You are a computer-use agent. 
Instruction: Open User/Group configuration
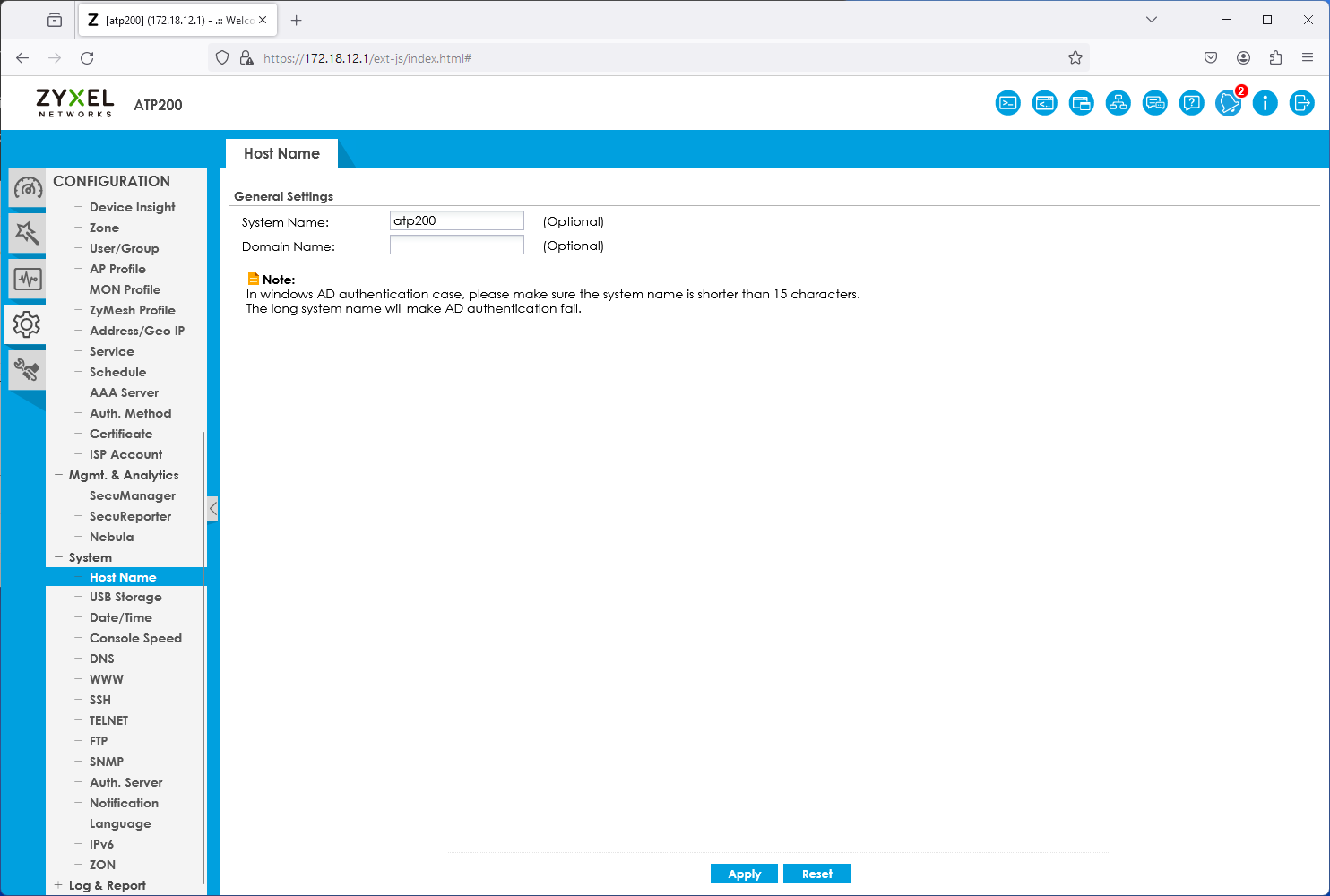125,248
